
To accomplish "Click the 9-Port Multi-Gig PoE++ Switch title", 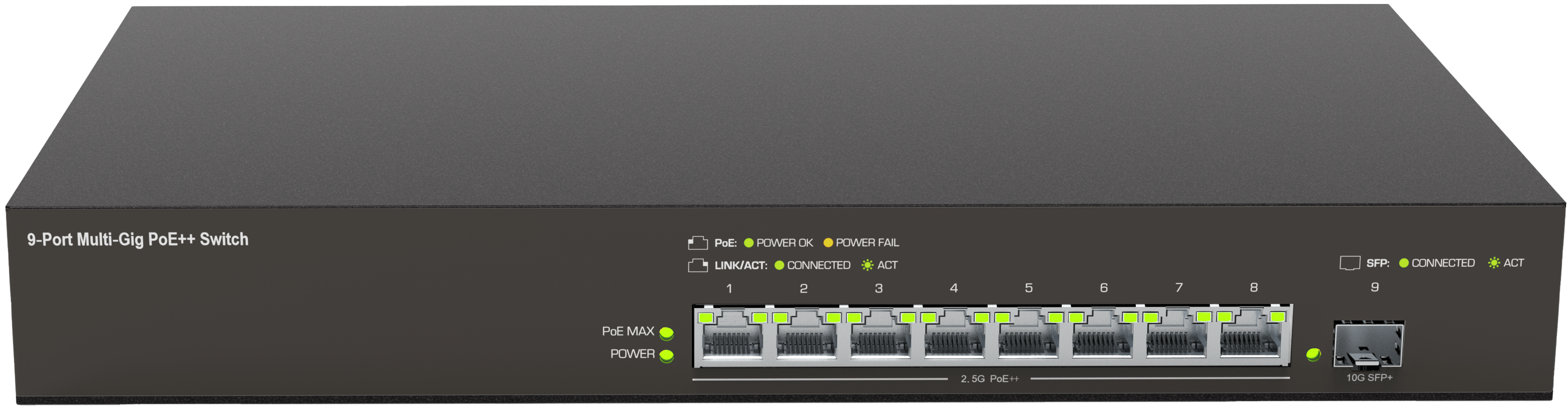I will pos(137,240).
